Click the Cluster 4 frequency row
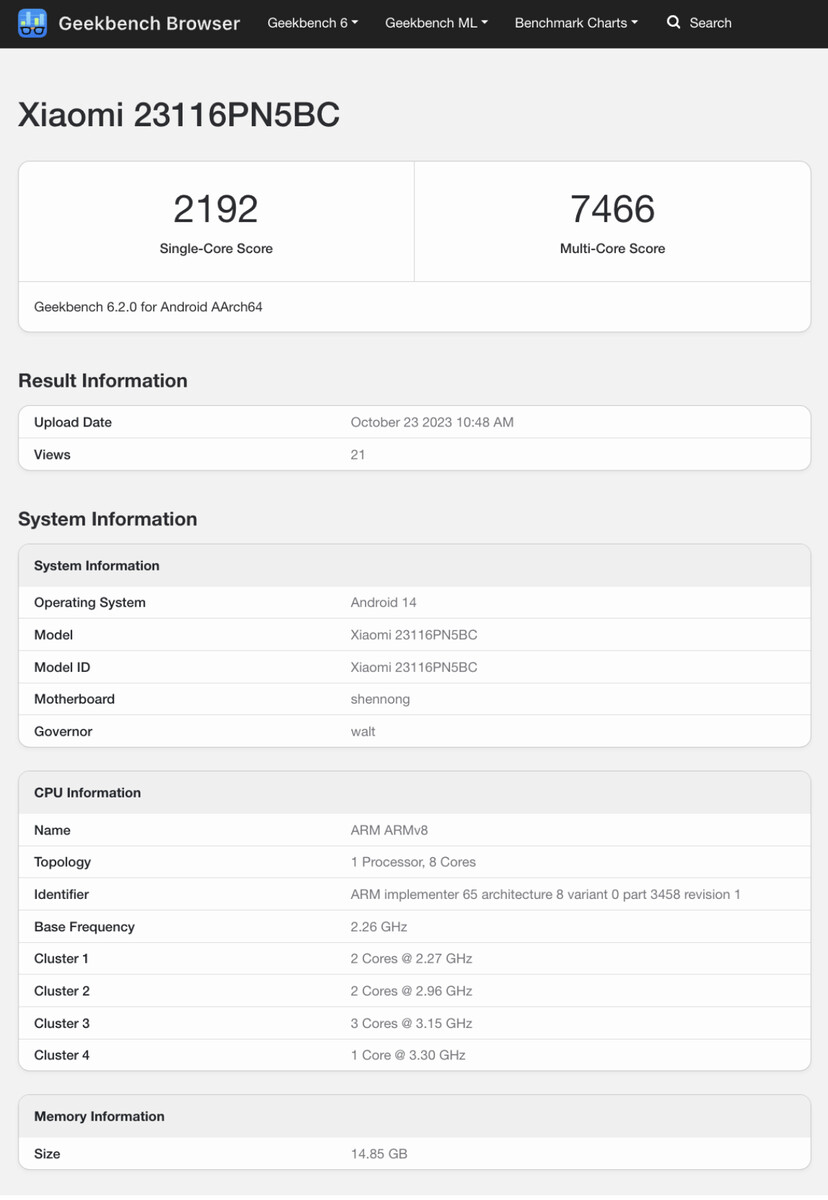The height and width of the screenshot is (1200, 828). pyautogui.click(x=414, y=1055)
